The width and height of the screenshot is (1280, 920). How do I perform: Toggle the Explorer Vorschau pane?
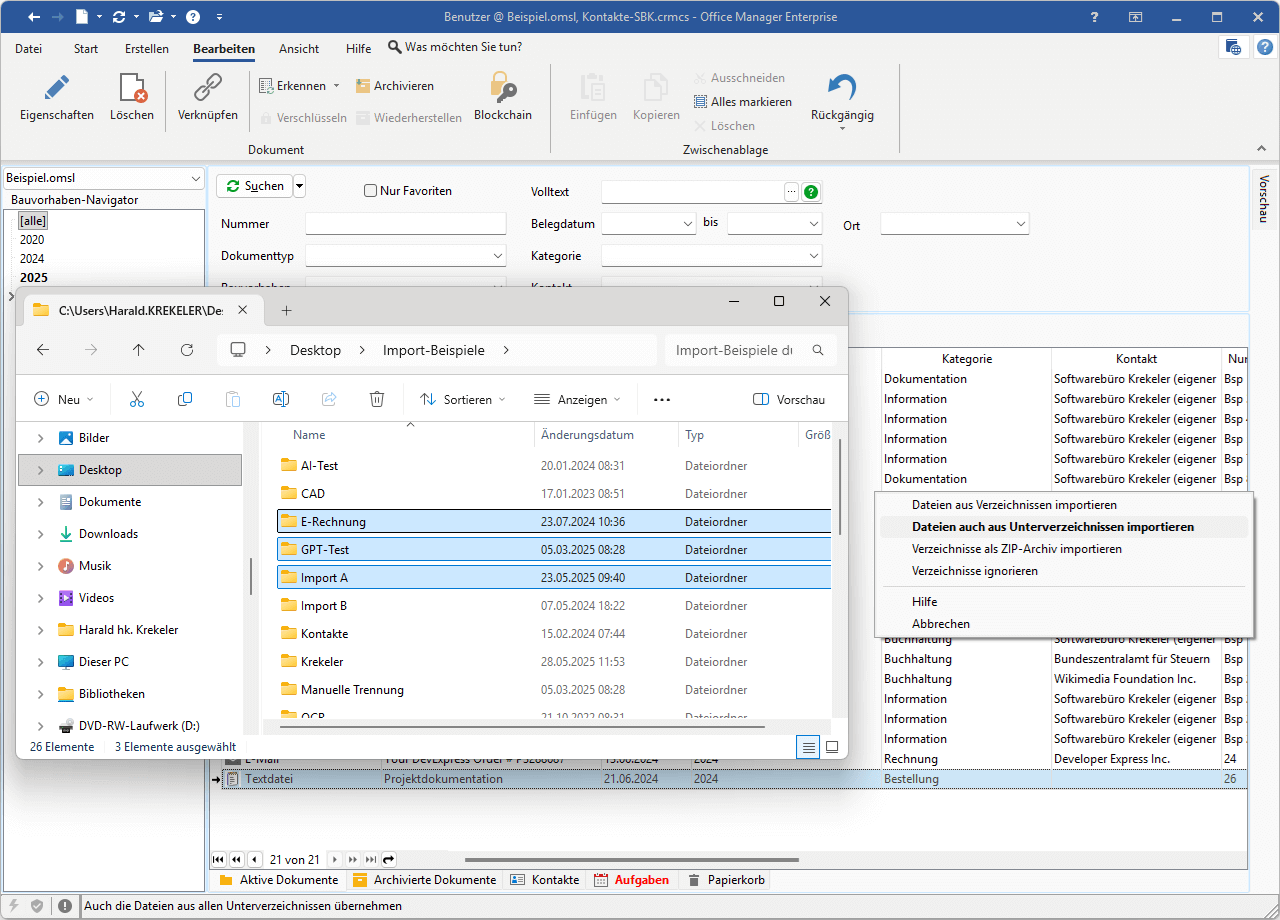[789, 399]
